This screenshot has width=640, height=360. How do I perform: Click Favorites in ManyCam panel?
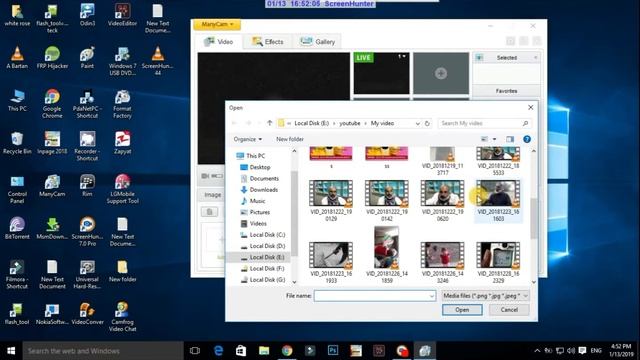[x=507, y=91]
